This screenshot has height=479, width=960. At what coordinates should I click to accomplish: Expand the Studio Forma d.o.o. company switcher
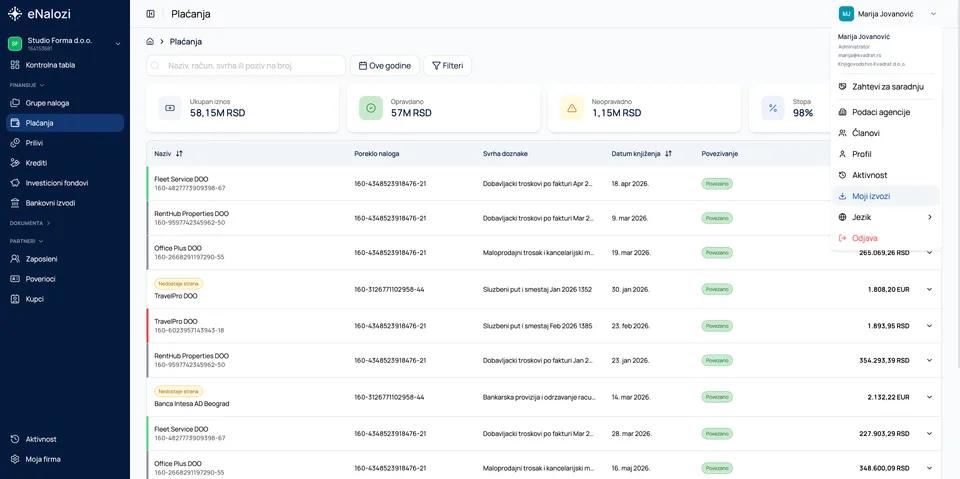click(x=65, y=43)
